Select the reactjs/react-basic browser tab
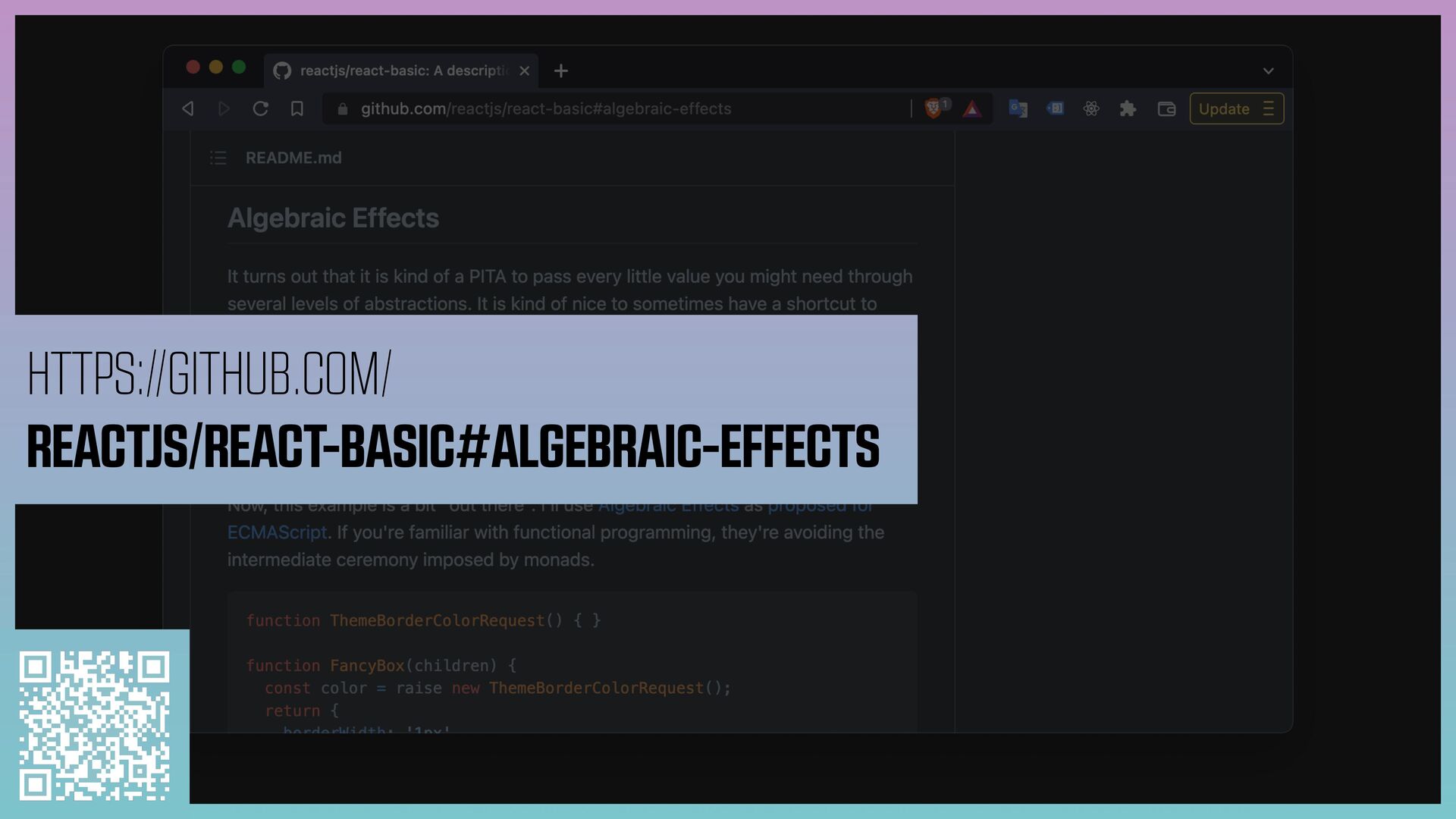Image resolution: width=1456 pixels, height=819 pixels. click(x=401, y=71)
